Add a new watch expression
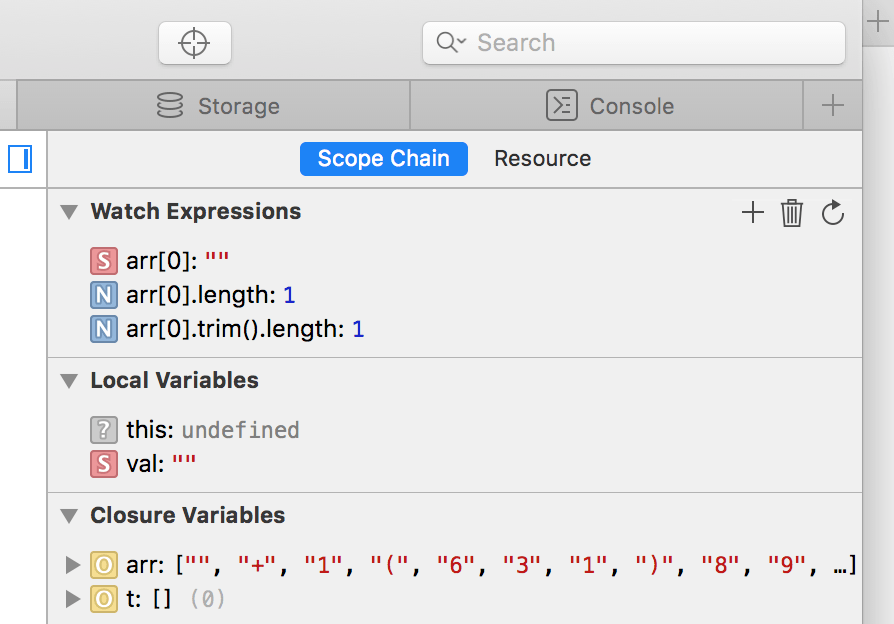Viewport: 894px width, 624px height. (752, 212)
